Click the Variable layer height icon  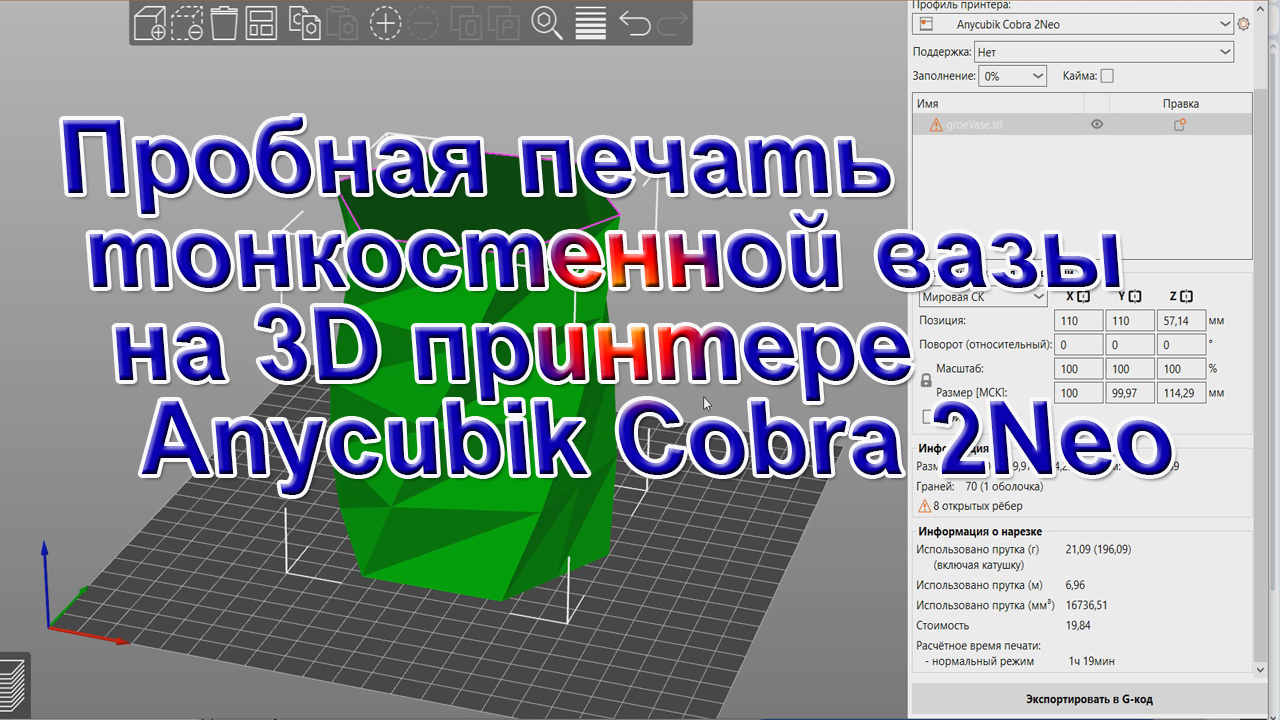pyautogui.click(x=590, y=23)
